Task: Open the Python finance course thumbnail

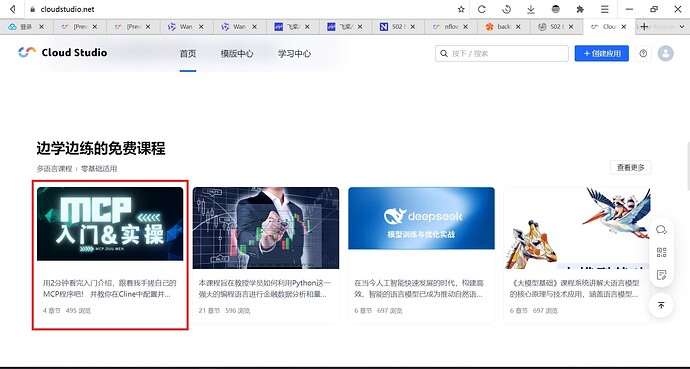Action: (266, 228)
